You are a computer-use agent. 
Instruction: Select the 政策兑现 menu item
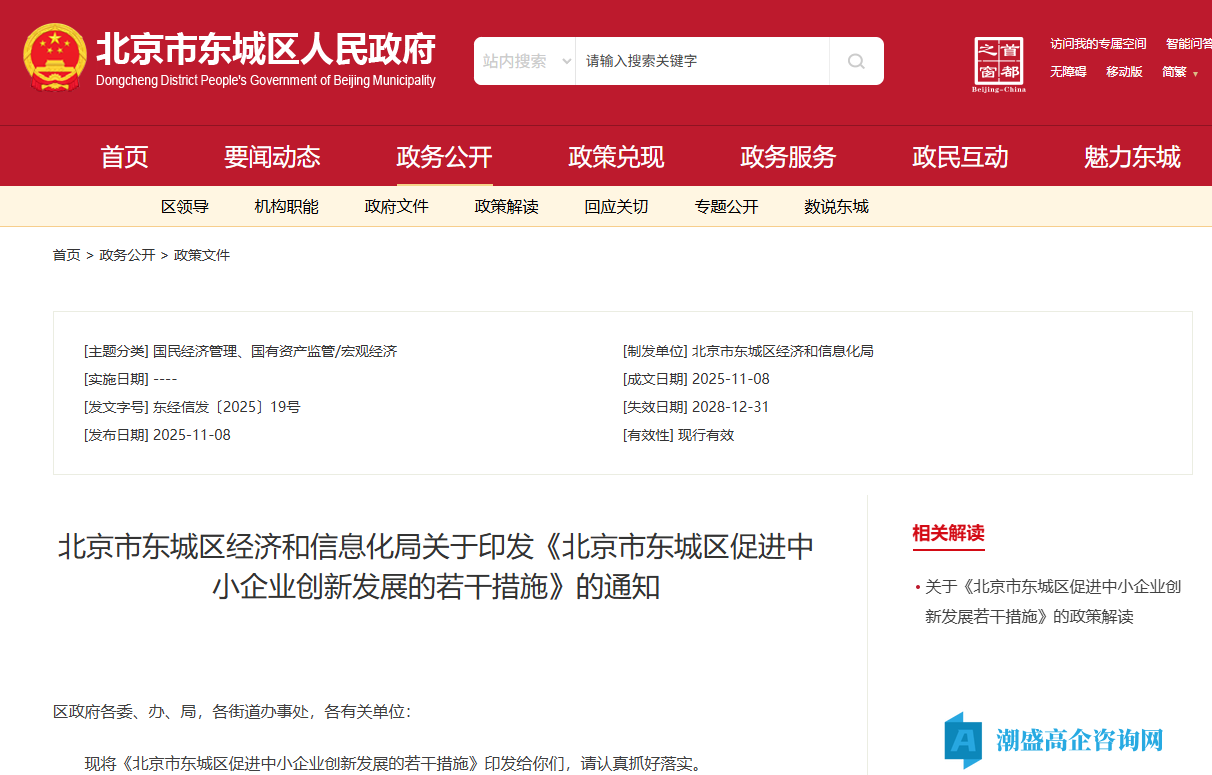[x=616, y=156]
